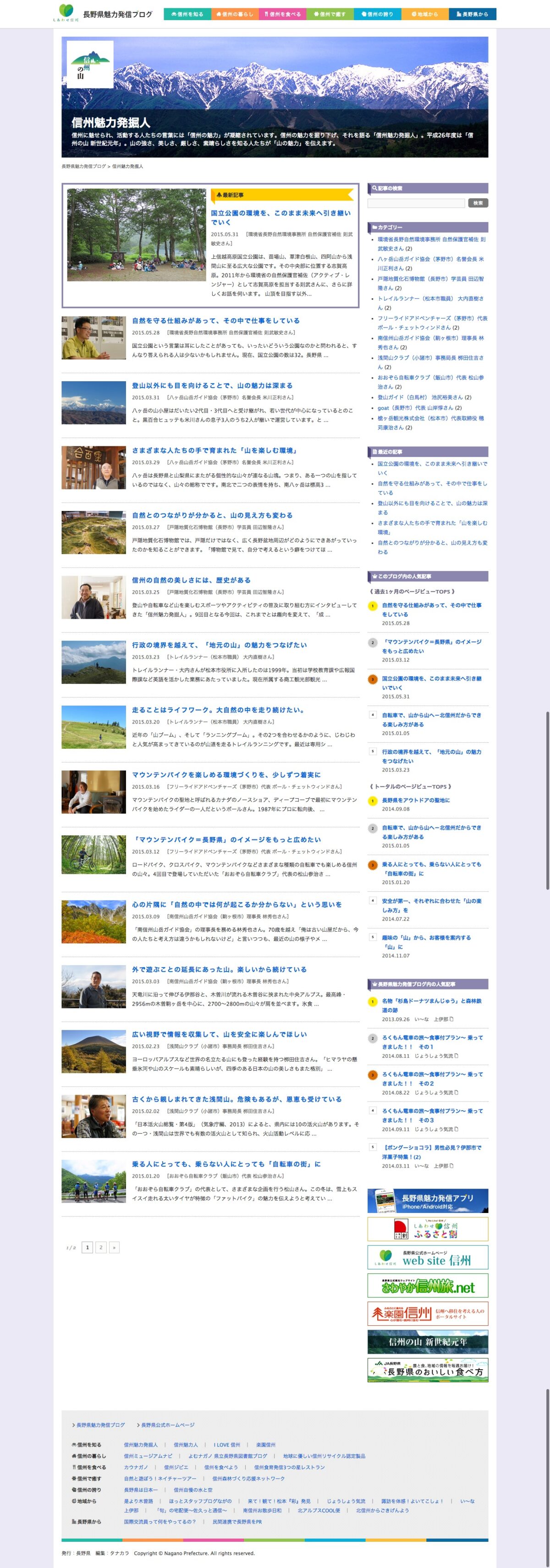Switch to the 長野県から navigation tab
This screenshot has height=1568, width=550.
(x=472, y=14)
